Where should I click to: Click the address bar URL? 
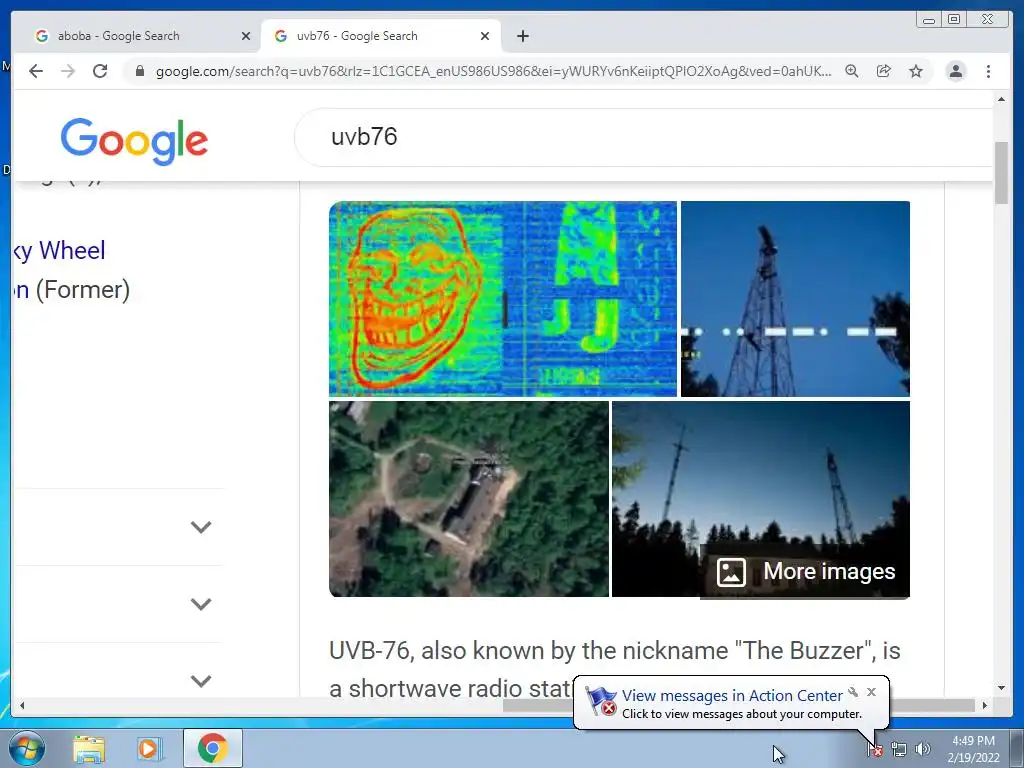point(493,71)
